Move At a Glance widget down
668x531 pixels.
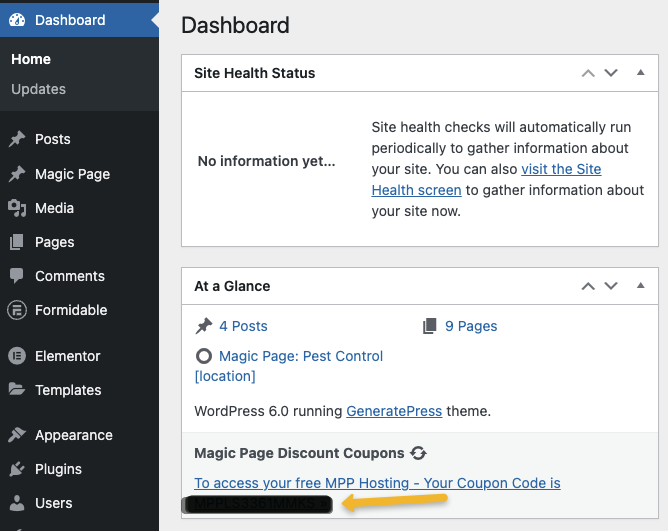tap(611, 286)
